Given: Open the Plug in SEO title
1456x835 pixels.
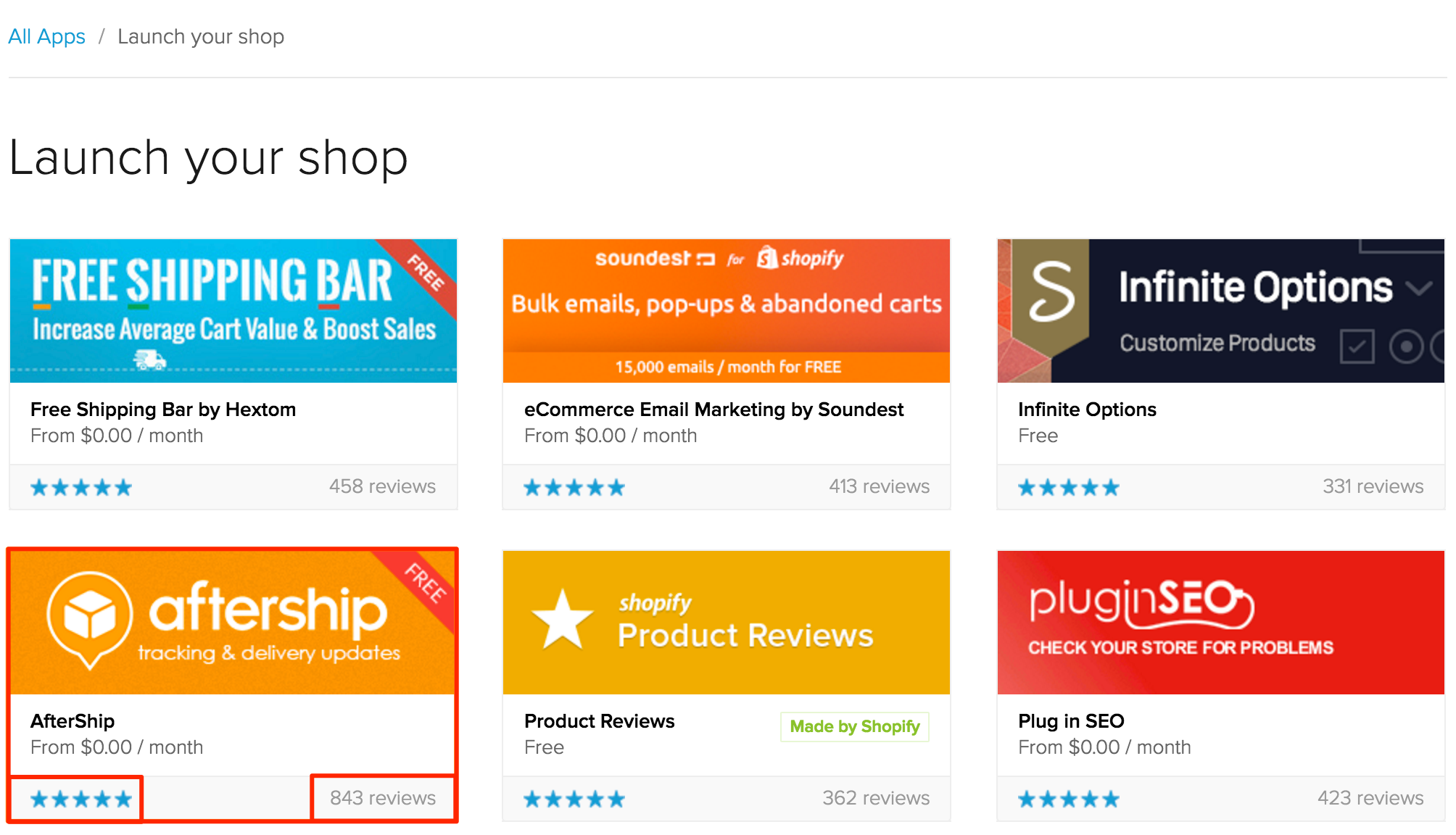Looking at the screenshot, I should click(x=1070, y=721).
